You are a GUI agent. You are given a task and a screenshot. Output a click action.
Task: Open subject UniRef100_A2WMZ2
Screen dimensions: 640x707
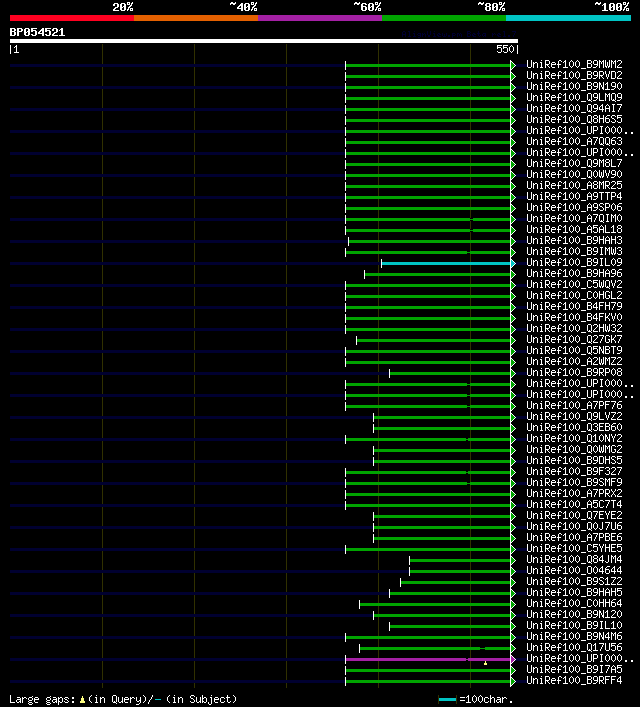574,361
